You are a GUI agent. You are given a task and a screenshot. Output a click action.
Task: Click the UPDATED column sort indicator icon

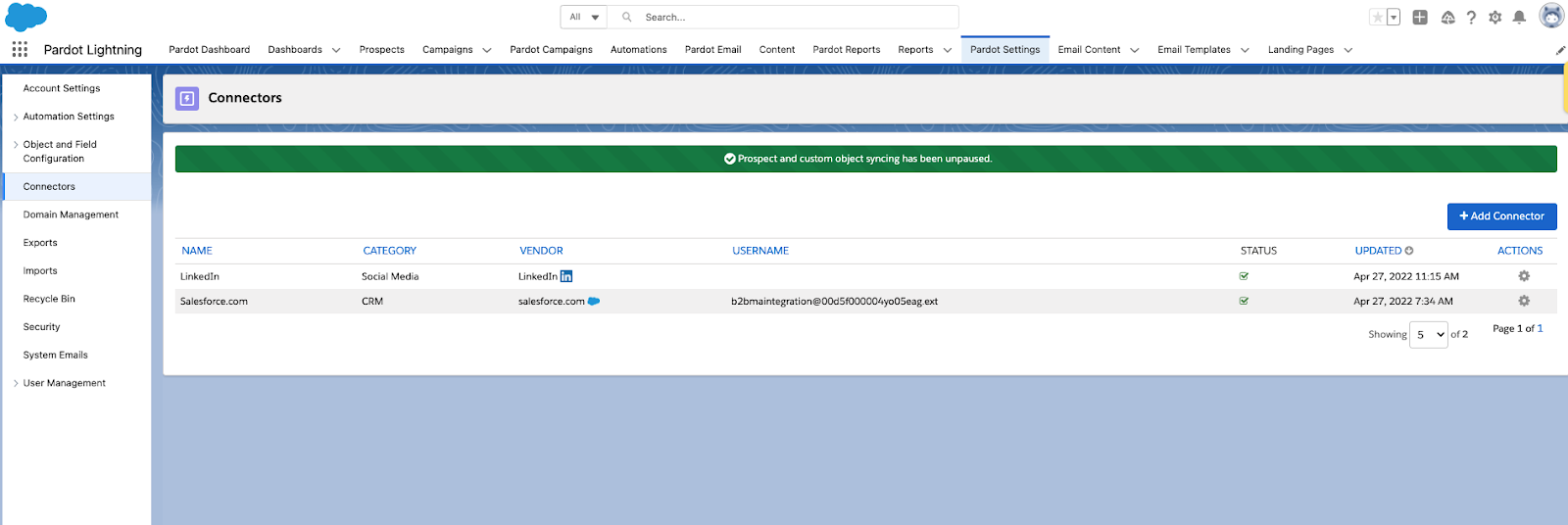[1409, 251]
